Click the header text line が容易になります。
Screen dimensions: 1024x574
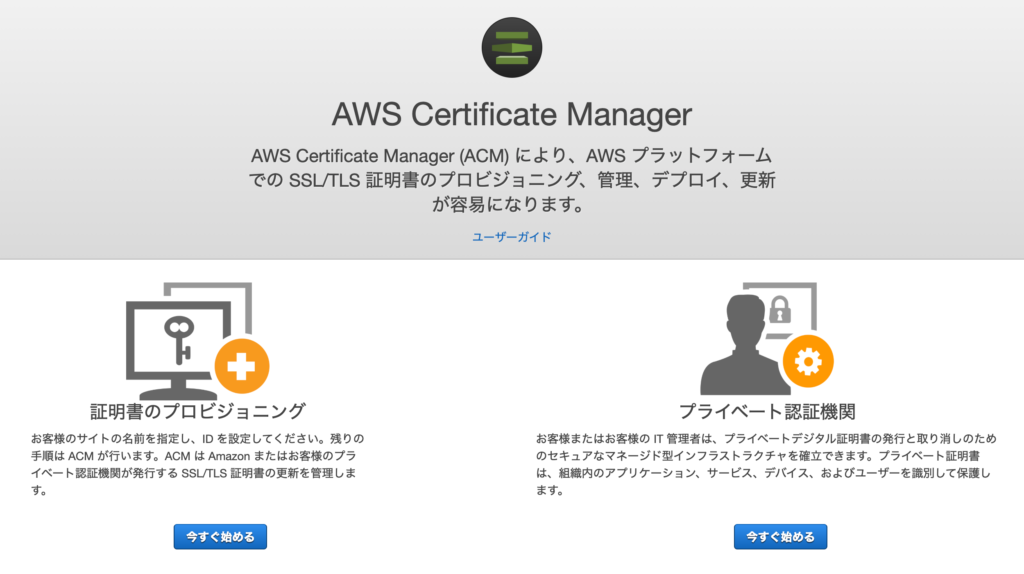(510, 204)
